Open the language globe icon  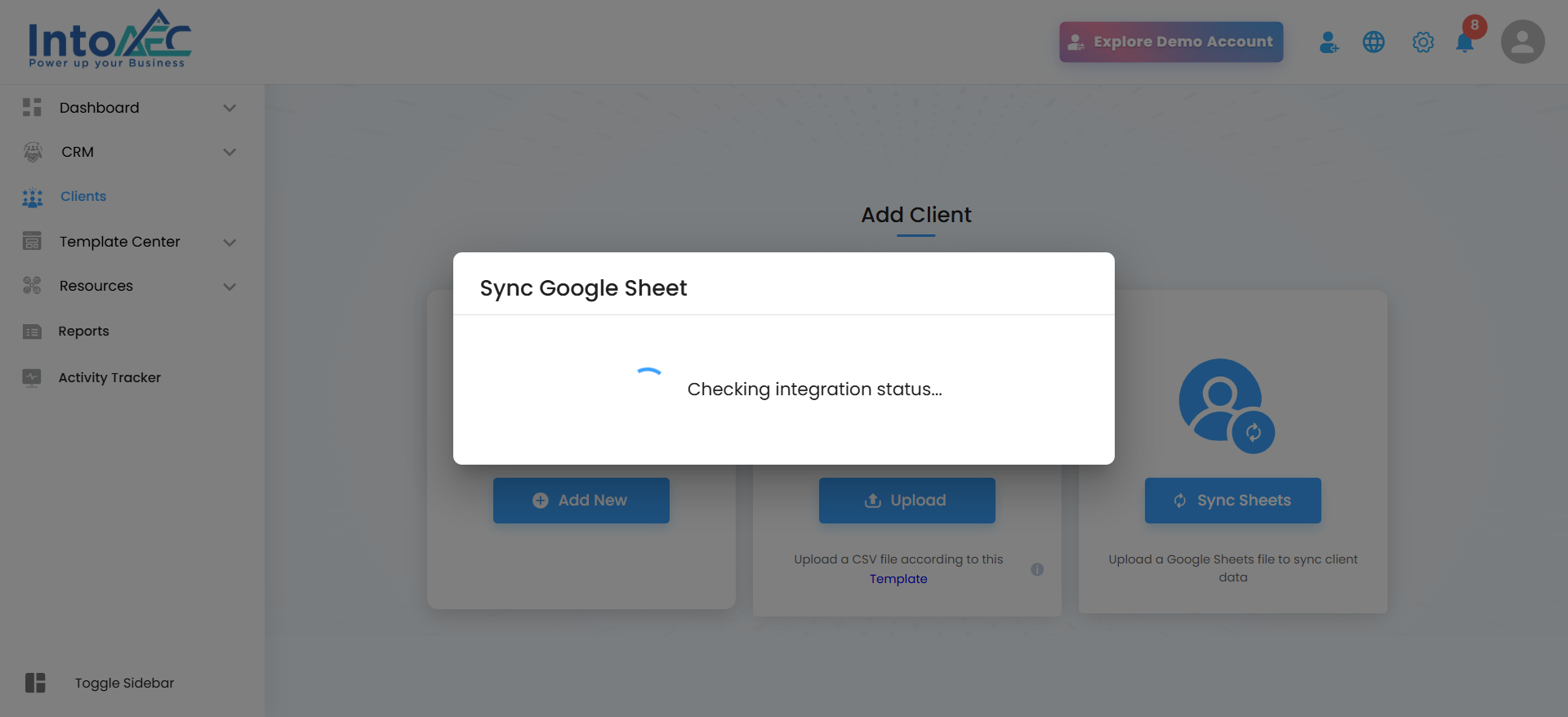click(1374, 42)
